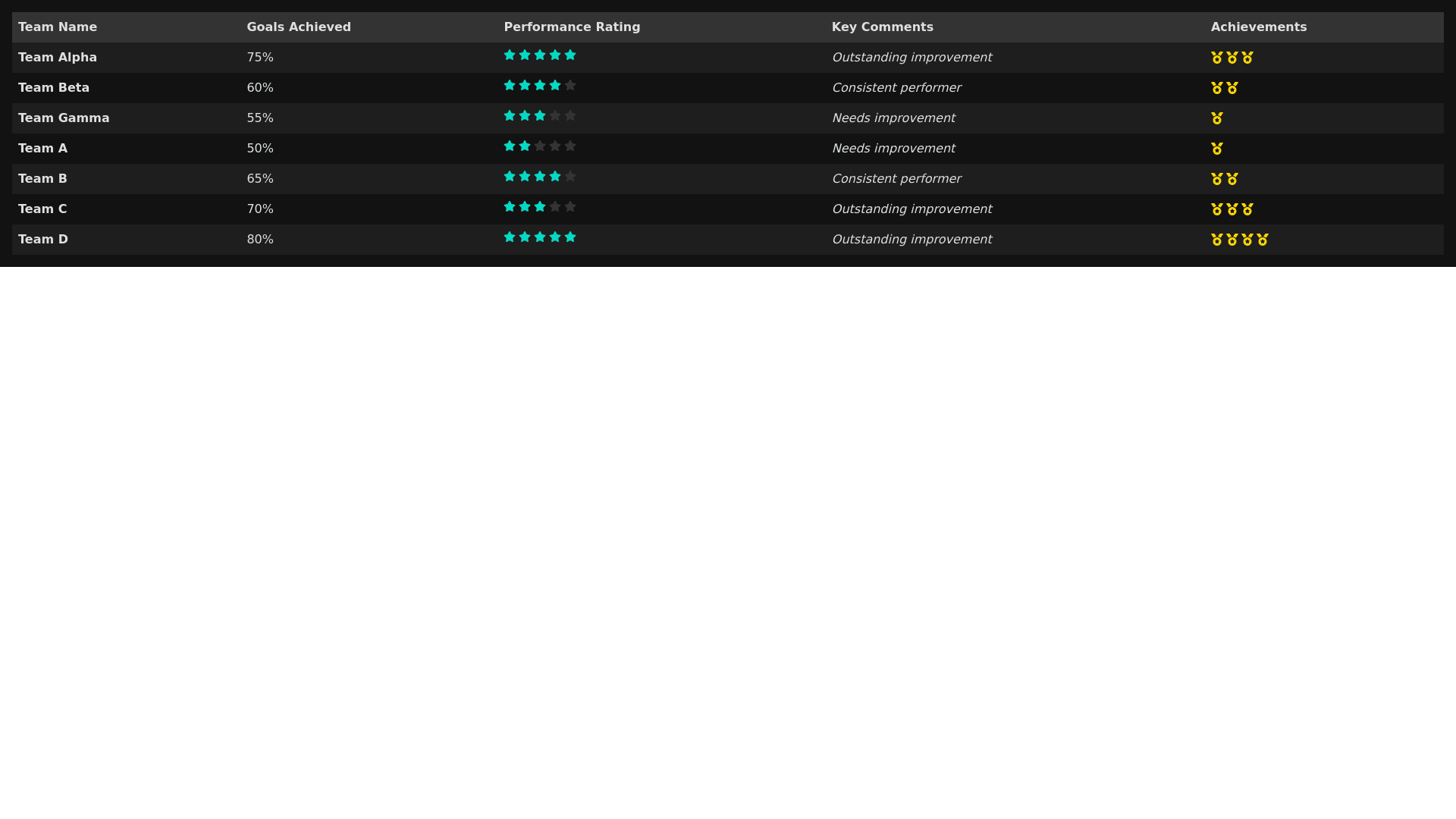This screenshot has width=1456, height=819.
Task: Click Team C's 70% goals value
Action: click(x=260, y=209)
